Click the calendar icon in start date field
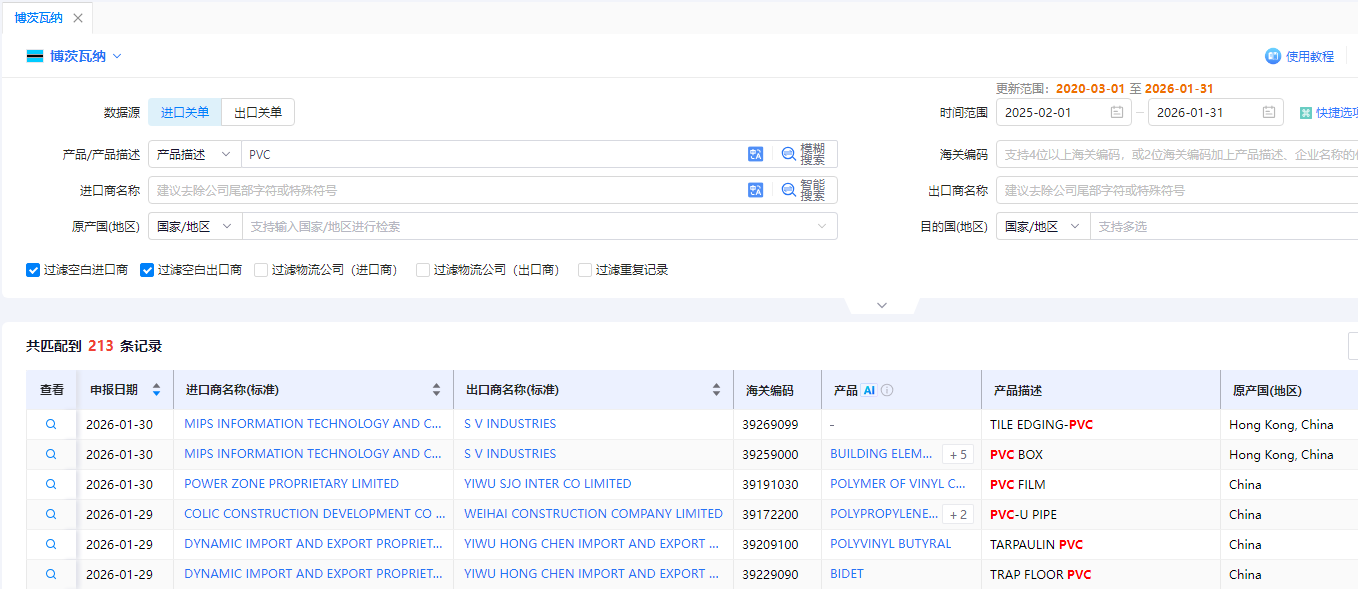 1117,113
